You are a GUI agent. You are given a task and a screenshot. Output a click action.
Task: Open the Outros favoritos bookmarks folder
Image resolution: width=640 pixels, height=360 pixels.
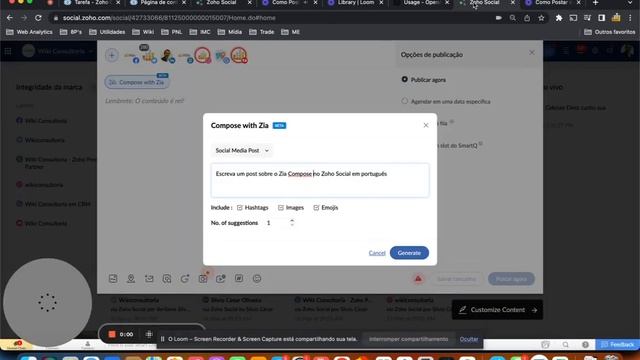pyautogui.click(x=609, y=32)
